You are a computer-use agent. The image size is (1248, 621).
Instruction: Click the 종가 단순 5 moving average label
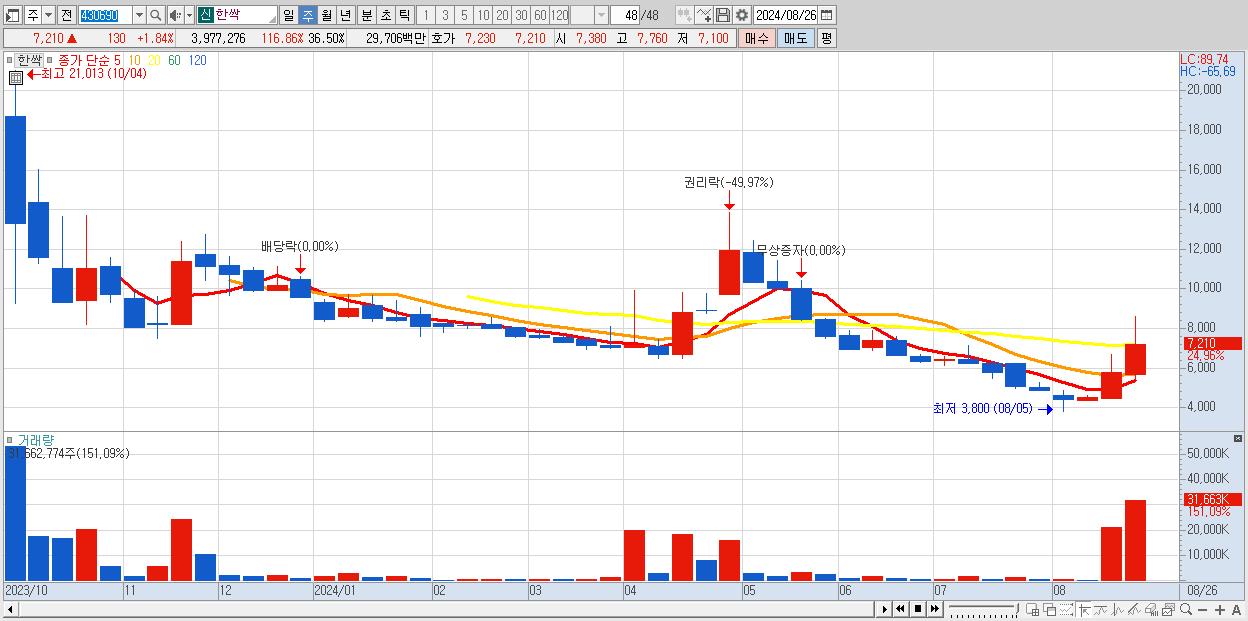pos(90,60)
